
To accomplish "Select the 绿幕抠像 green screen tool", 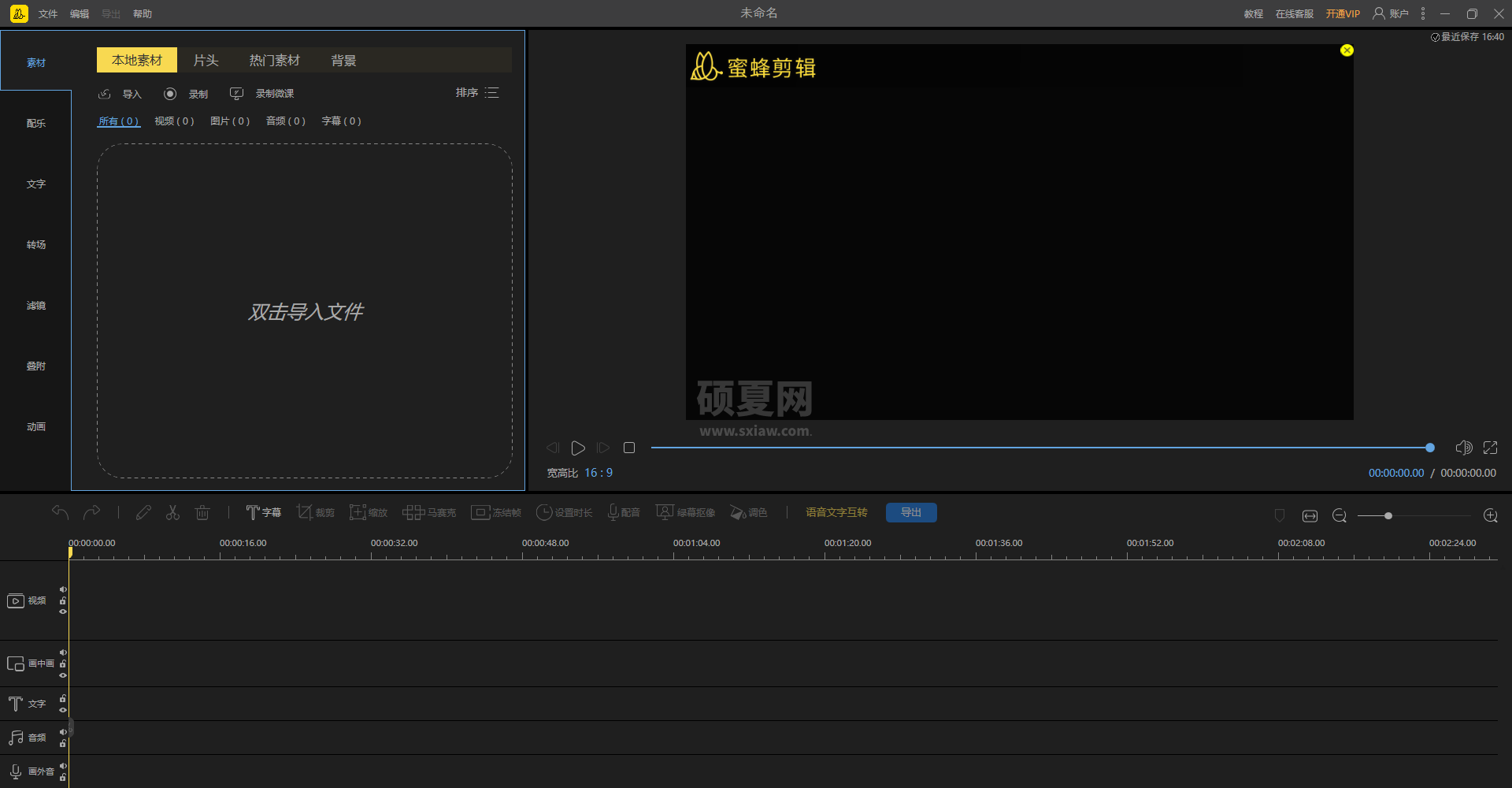I will point(686,512).
